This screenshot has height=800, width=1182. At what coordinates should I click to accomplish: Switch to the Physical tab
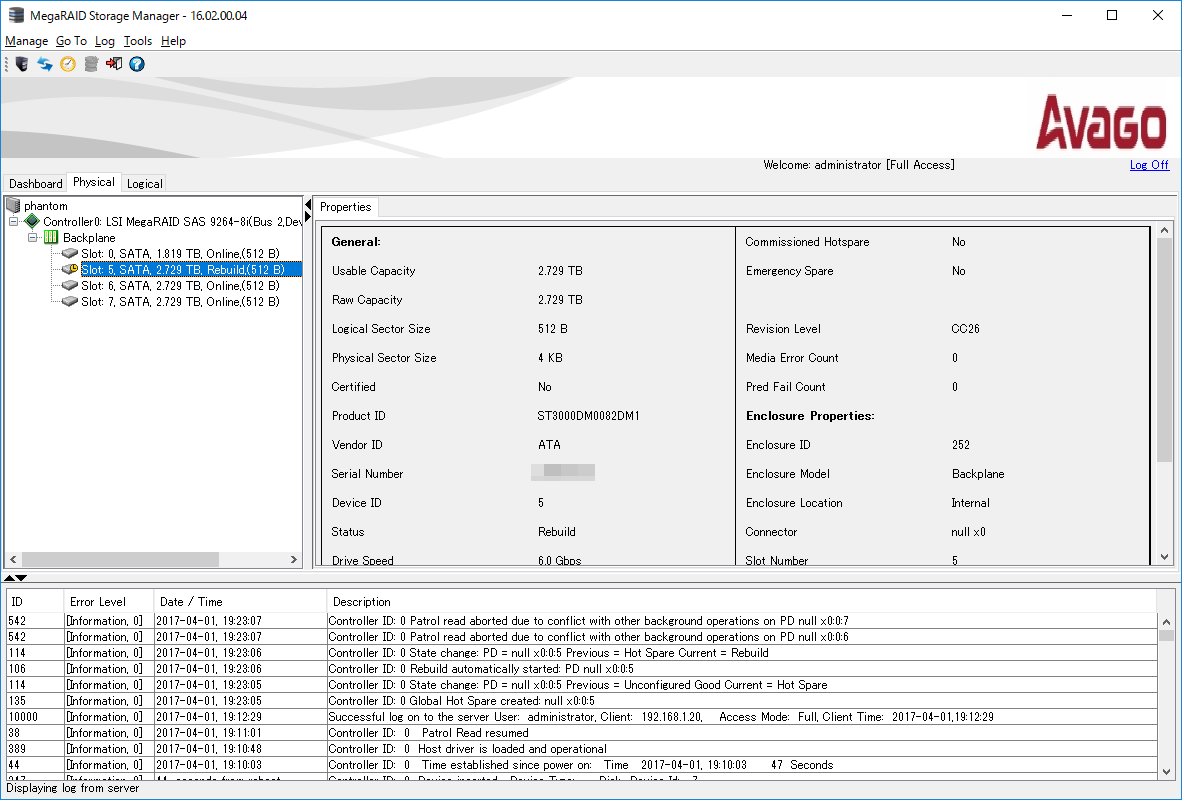[93, 182]
